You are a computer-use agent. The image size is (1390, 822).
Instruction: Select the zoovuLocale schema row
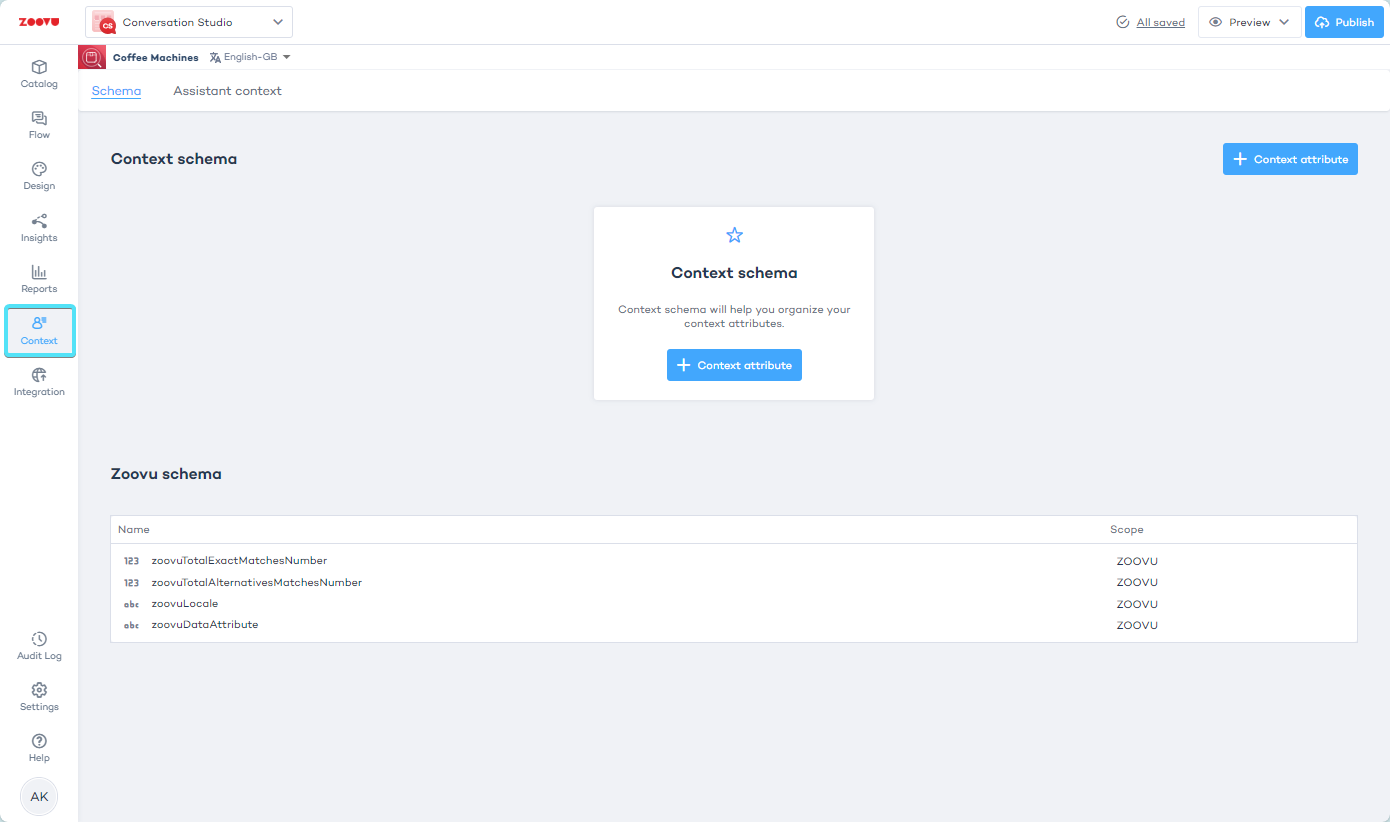[x=185, y=604]
